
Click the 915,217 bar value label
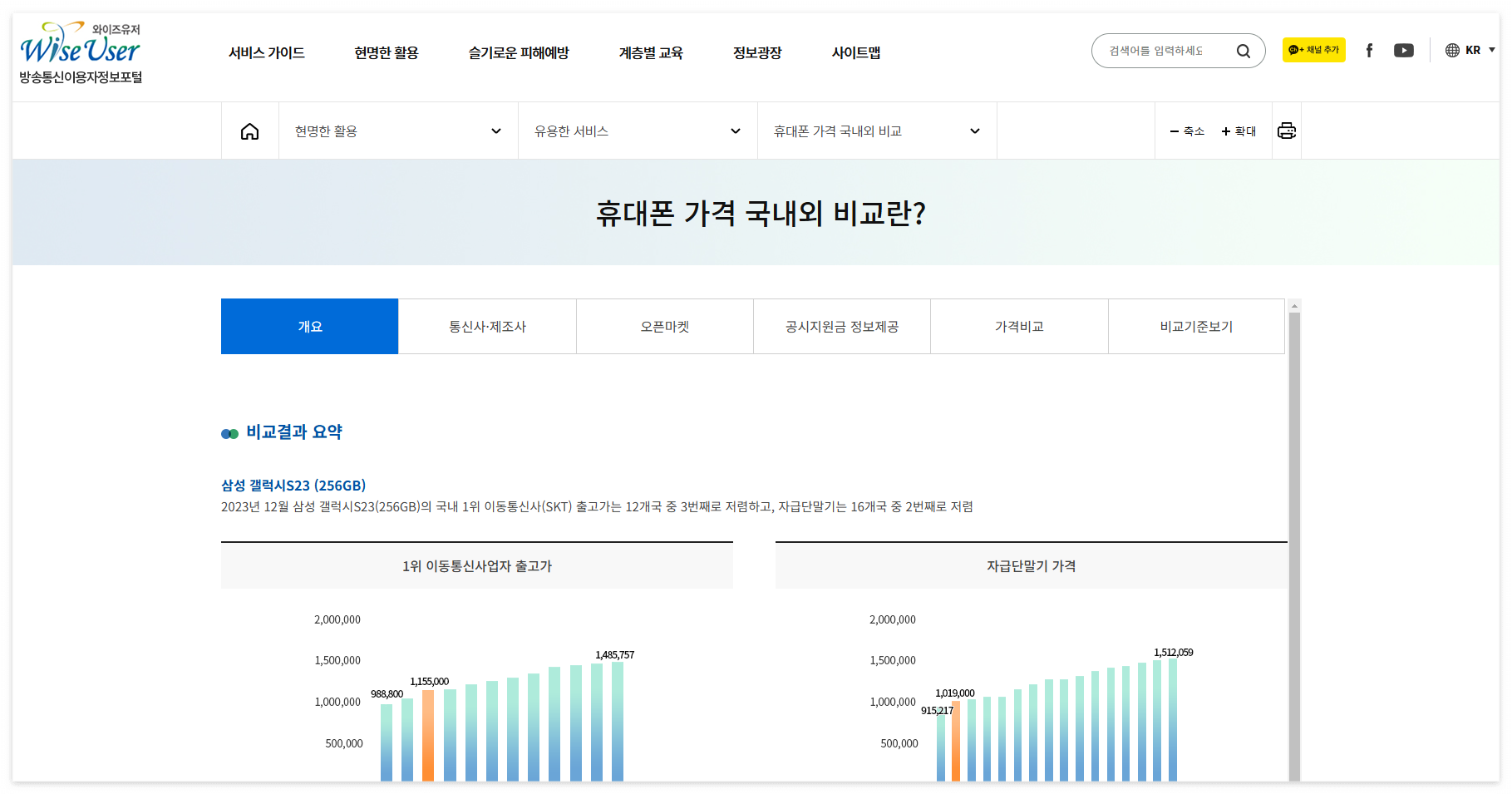coord(937,711)
